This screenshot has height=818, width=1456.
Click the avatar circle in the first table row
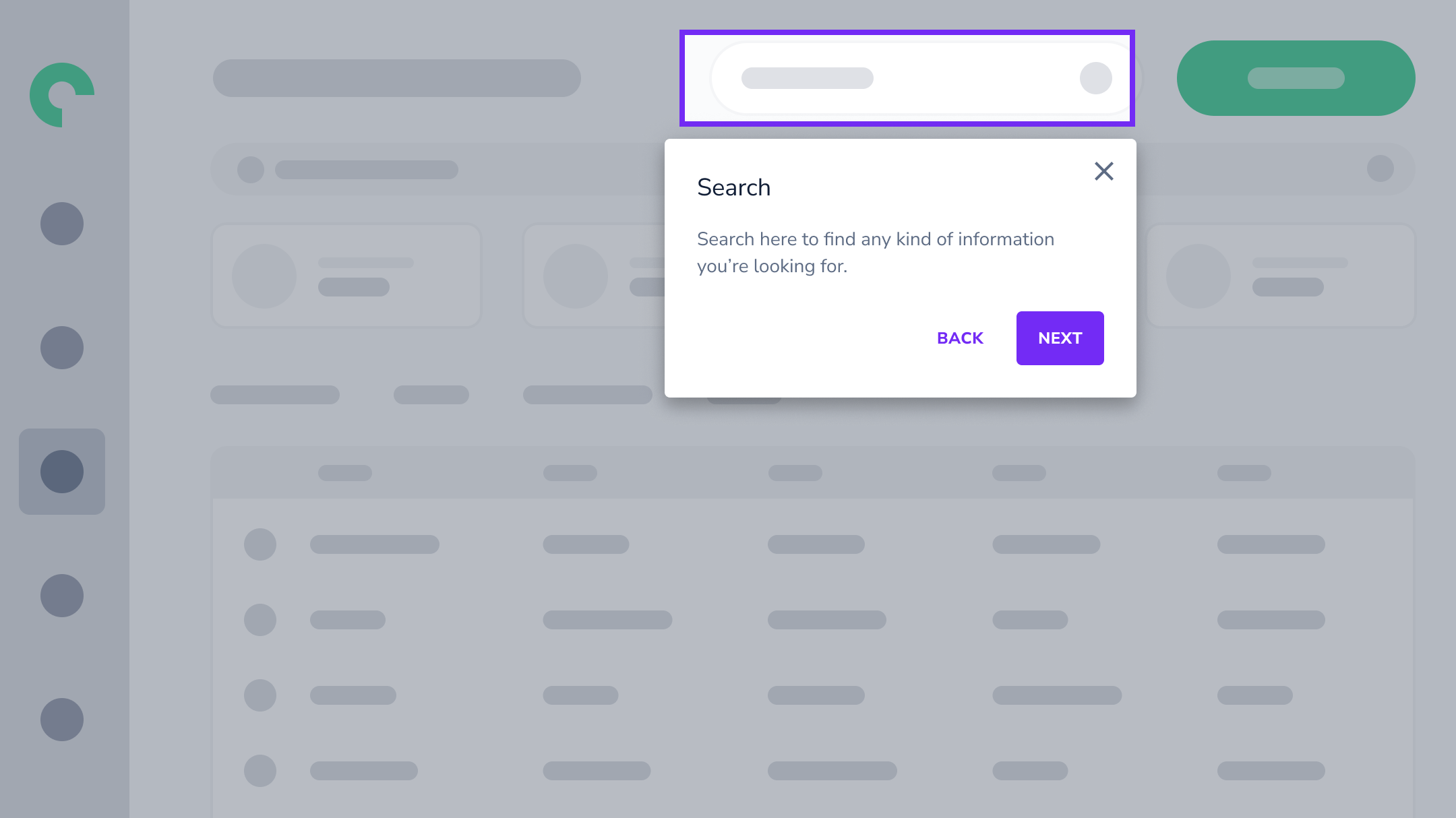coord(260,544)
